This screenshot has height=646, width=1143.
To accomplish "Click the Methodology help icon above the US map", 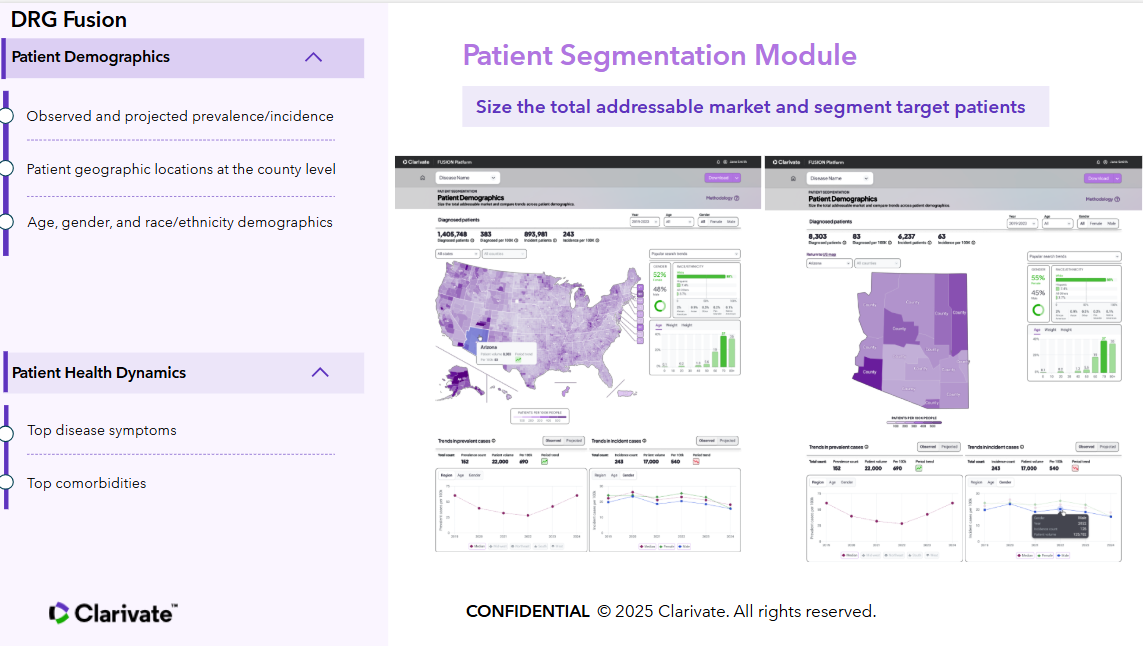I will point(738,198).
